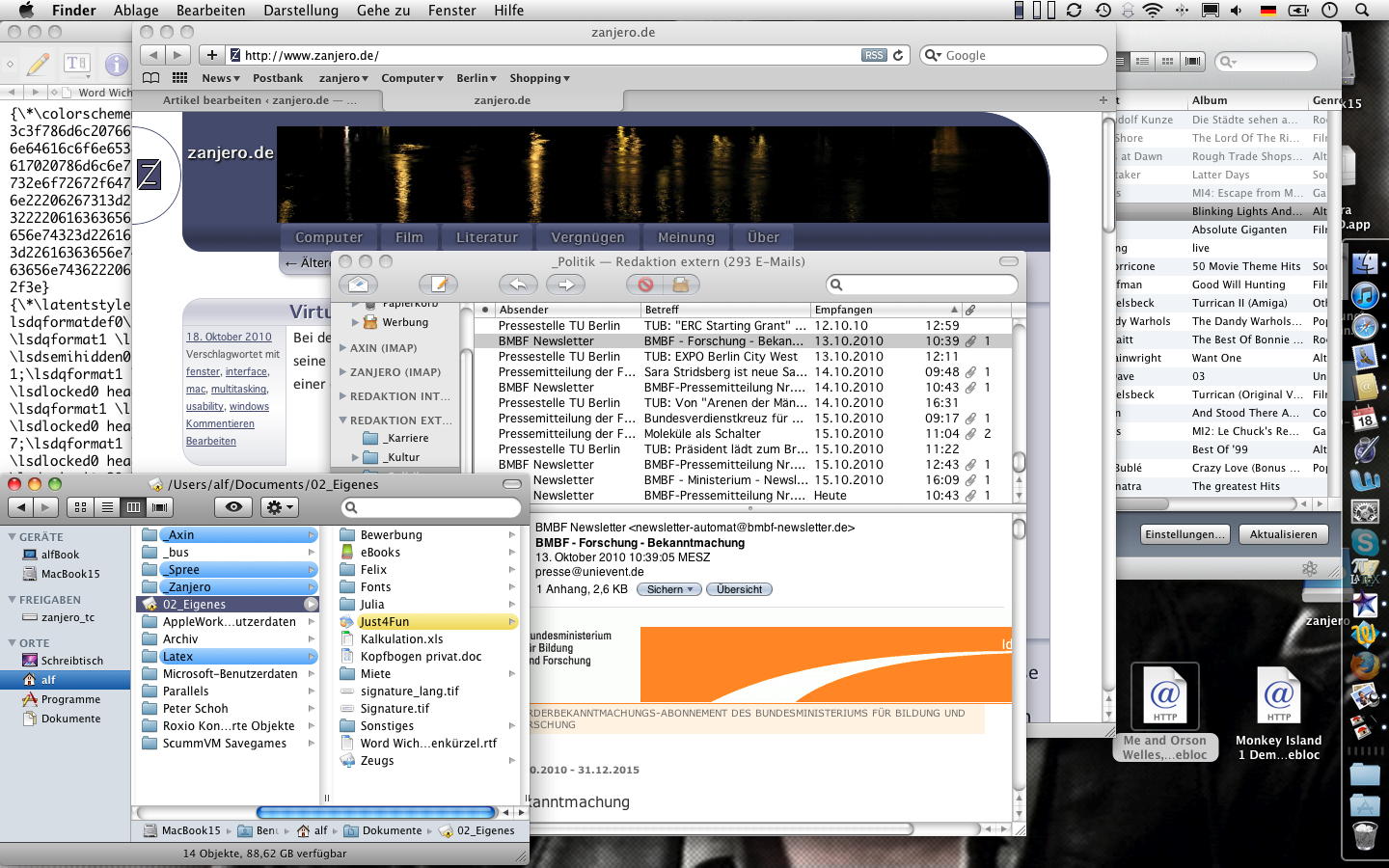Image resolution: width=1389 pixels, height=868 pixels.
Task: Open the Finder action gear dropdown
Action: (280, 506)
